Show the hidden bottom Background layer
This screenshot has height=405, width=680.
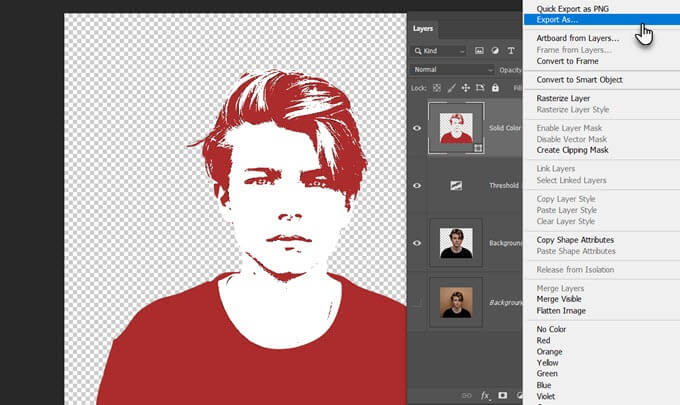(417, 300)
